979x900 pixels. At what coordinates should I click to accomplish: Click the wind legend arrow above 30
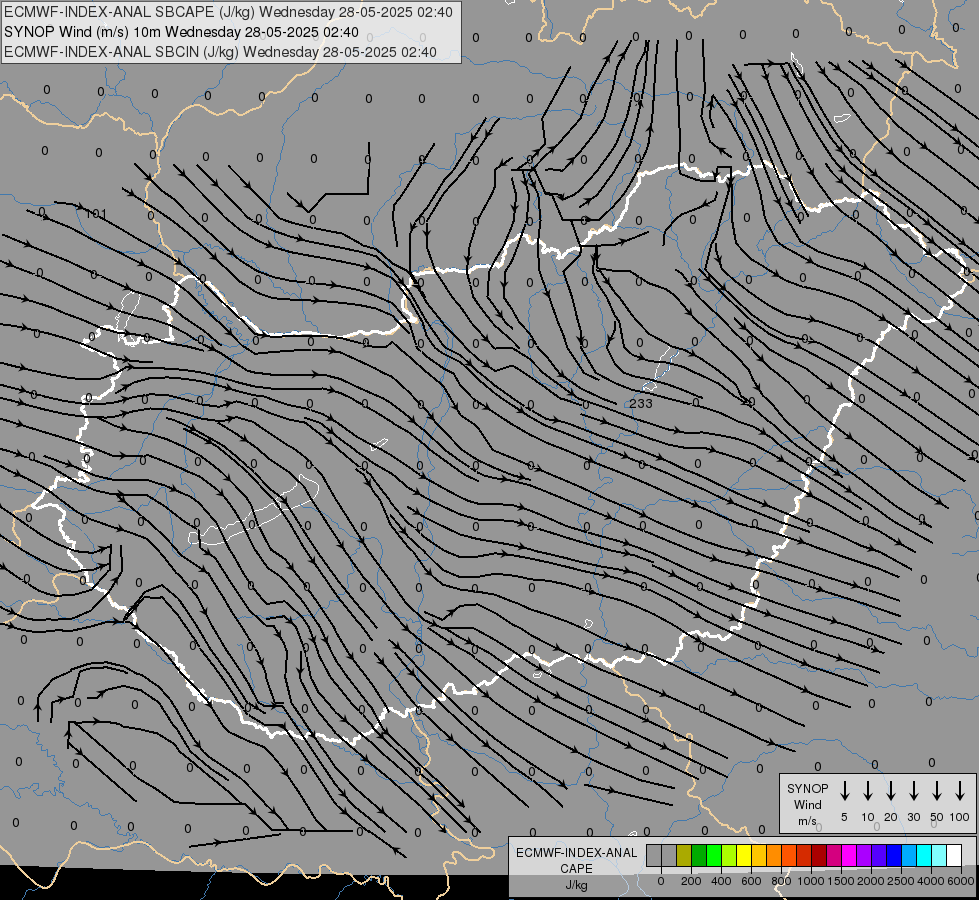click(913, 790)
